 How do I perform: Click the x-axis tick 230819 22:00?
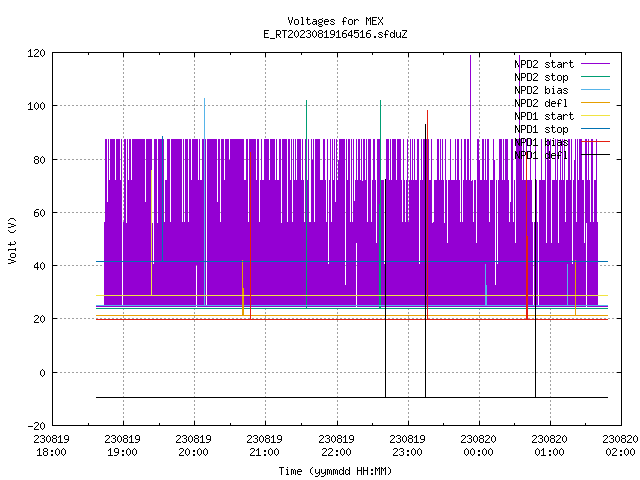[x=336, y=446]
